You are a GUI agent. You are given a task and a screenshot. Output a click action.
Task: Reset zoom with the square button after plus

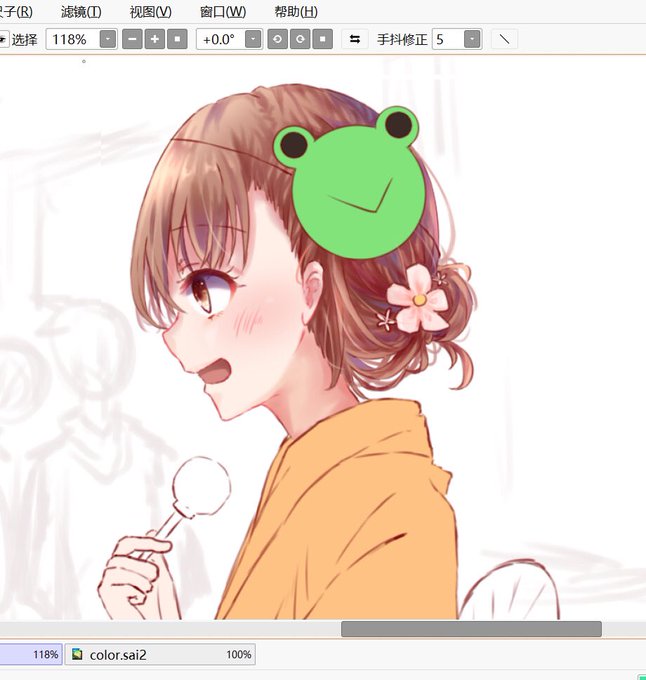[x=177, y=39]
